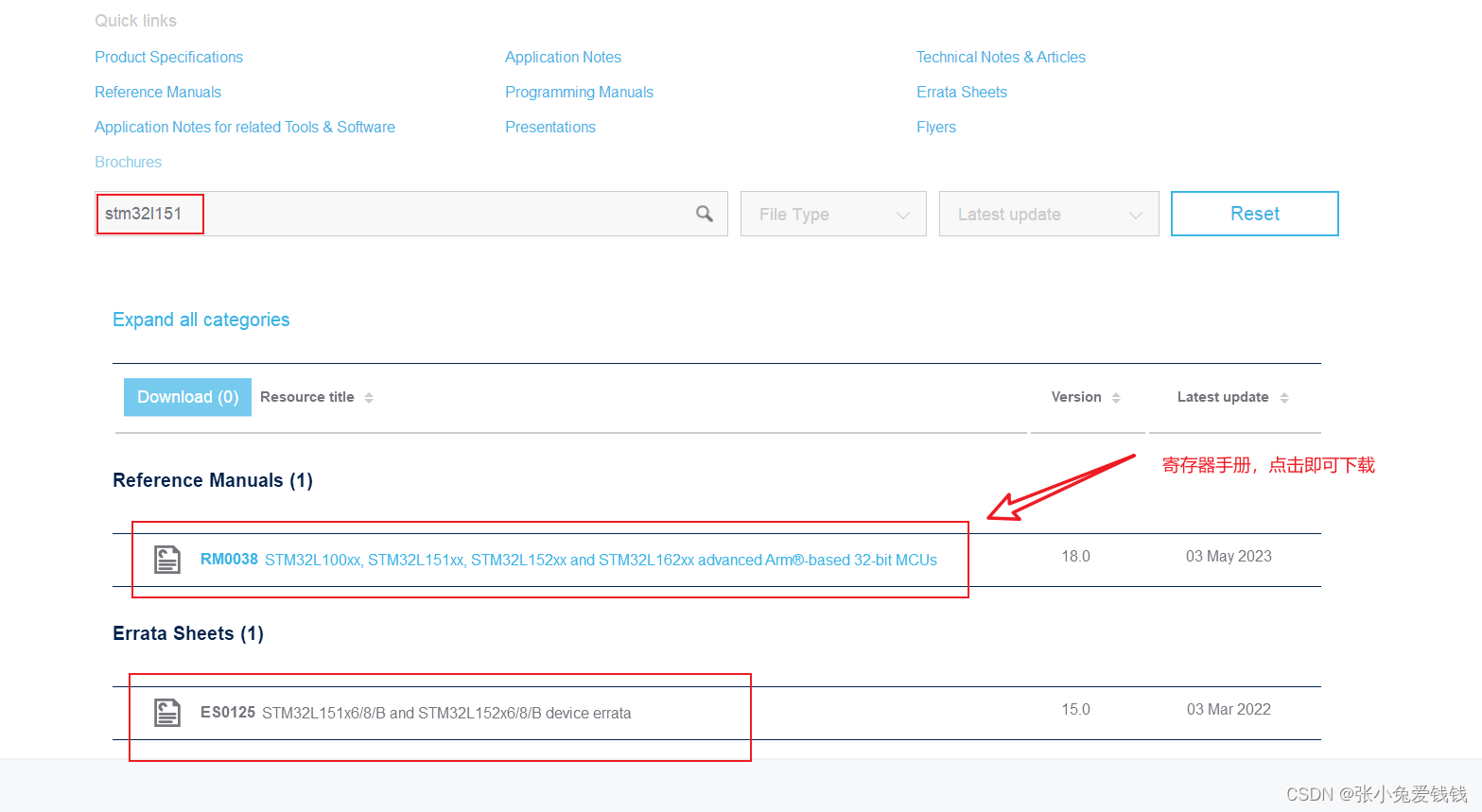Open Presentations quick link
Image resolution: width=1482 pixels, height=812 pixels.
coord(550,127)
